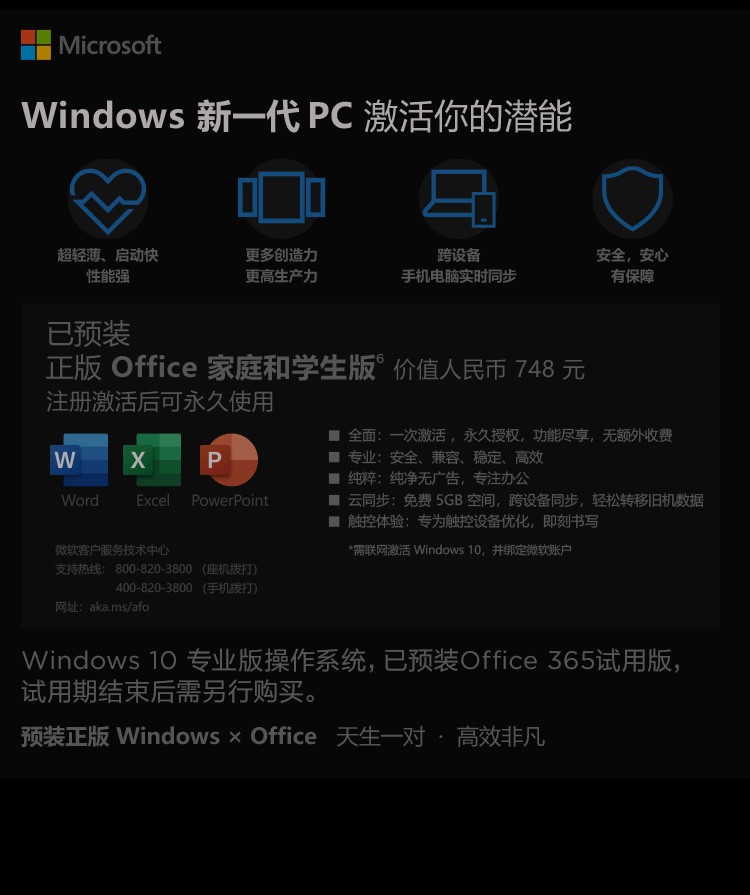The image size is (750, 895).
Task: Open the PowerPoint app icon
Action: coord(229,459)
